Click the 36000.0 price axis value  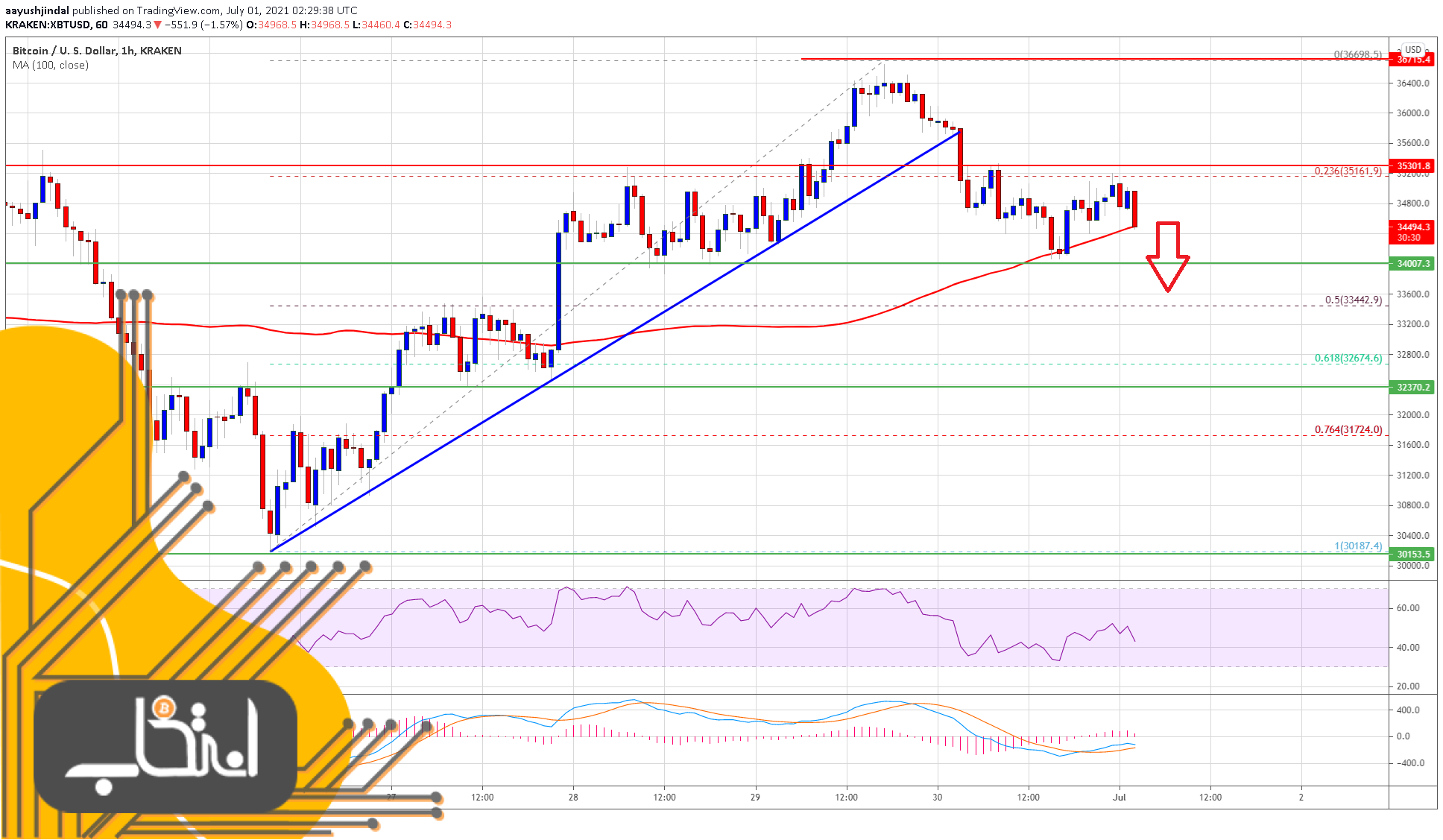click(x=1413, y=113)
